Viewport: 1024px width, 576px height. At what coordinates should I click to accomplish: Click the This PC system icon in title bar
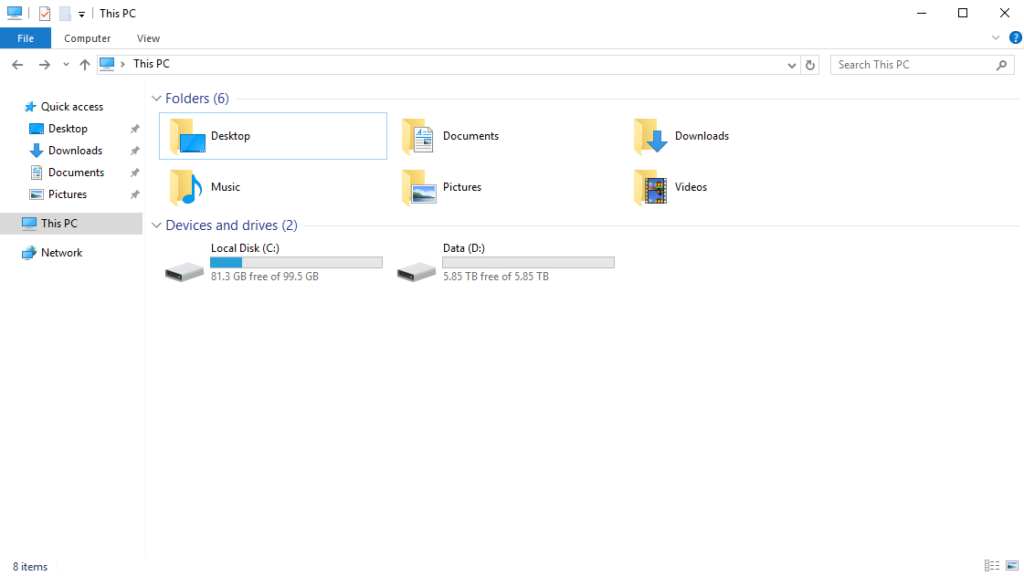[14, 13]
